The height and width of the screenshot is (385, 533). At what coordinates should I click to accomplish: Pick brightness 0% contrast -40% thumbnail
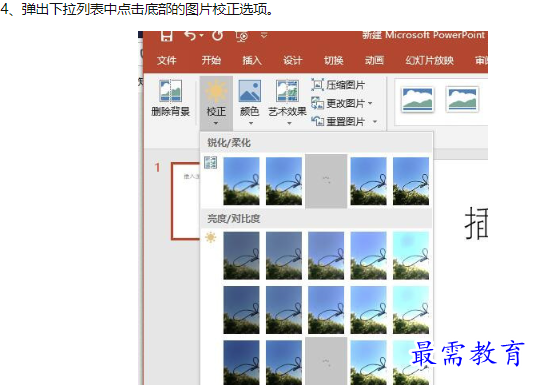click(x=326, y=256)
